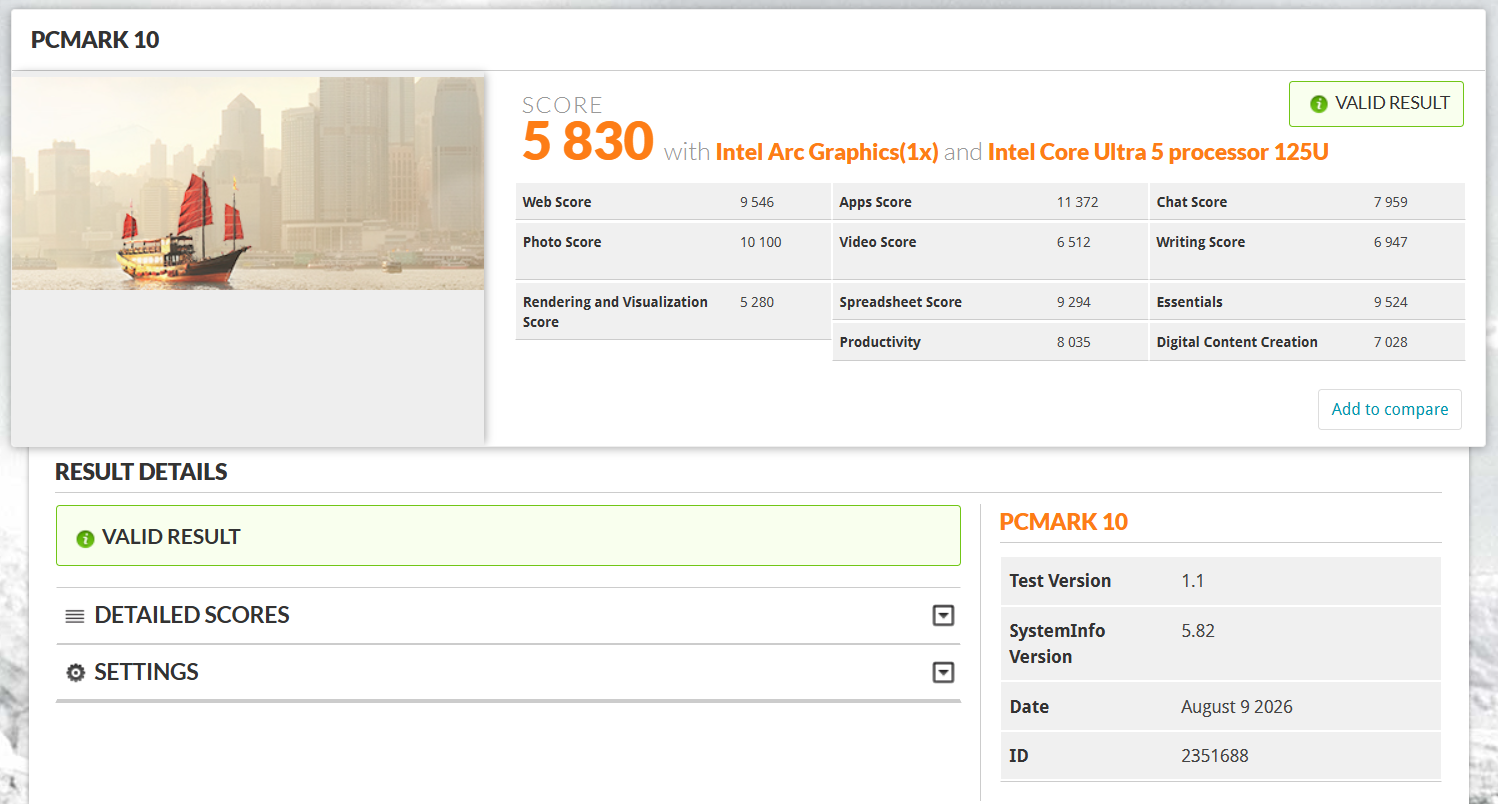Click the Apps Score label

[x=876, y=202]
